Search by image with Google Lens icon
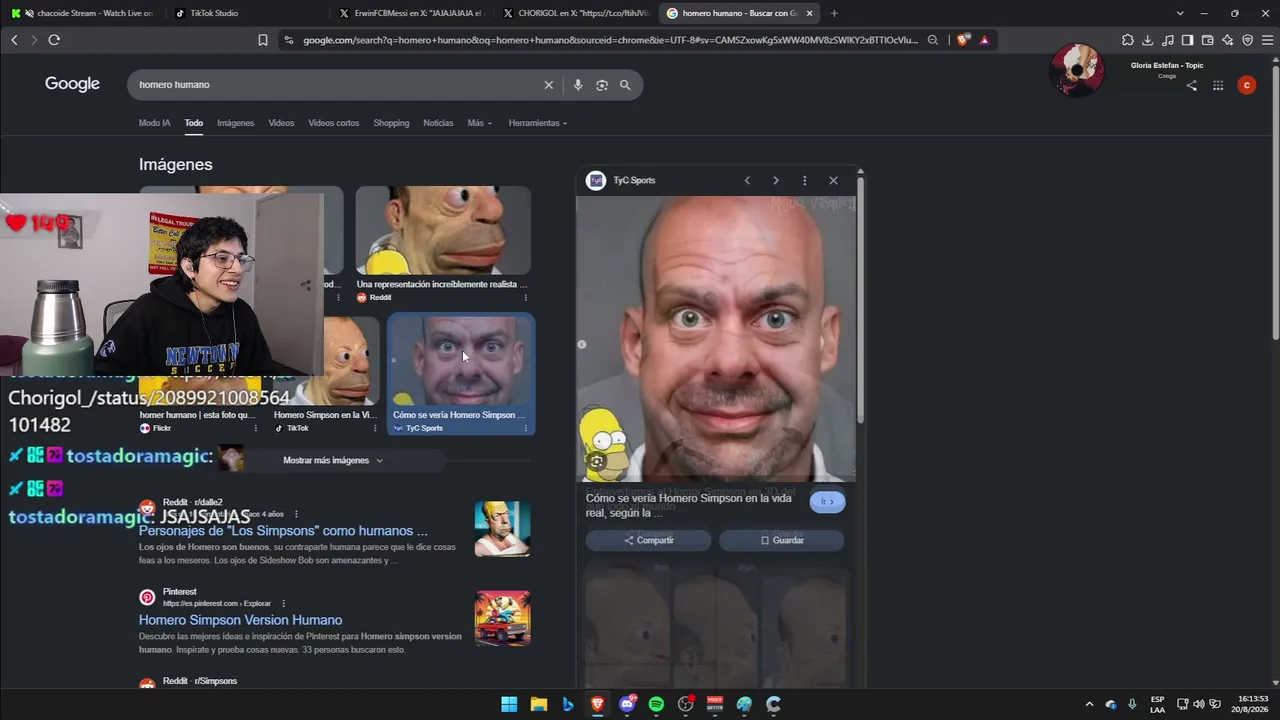The width and height of the screenshot is (1280, 720). click(x=602, y=85)
